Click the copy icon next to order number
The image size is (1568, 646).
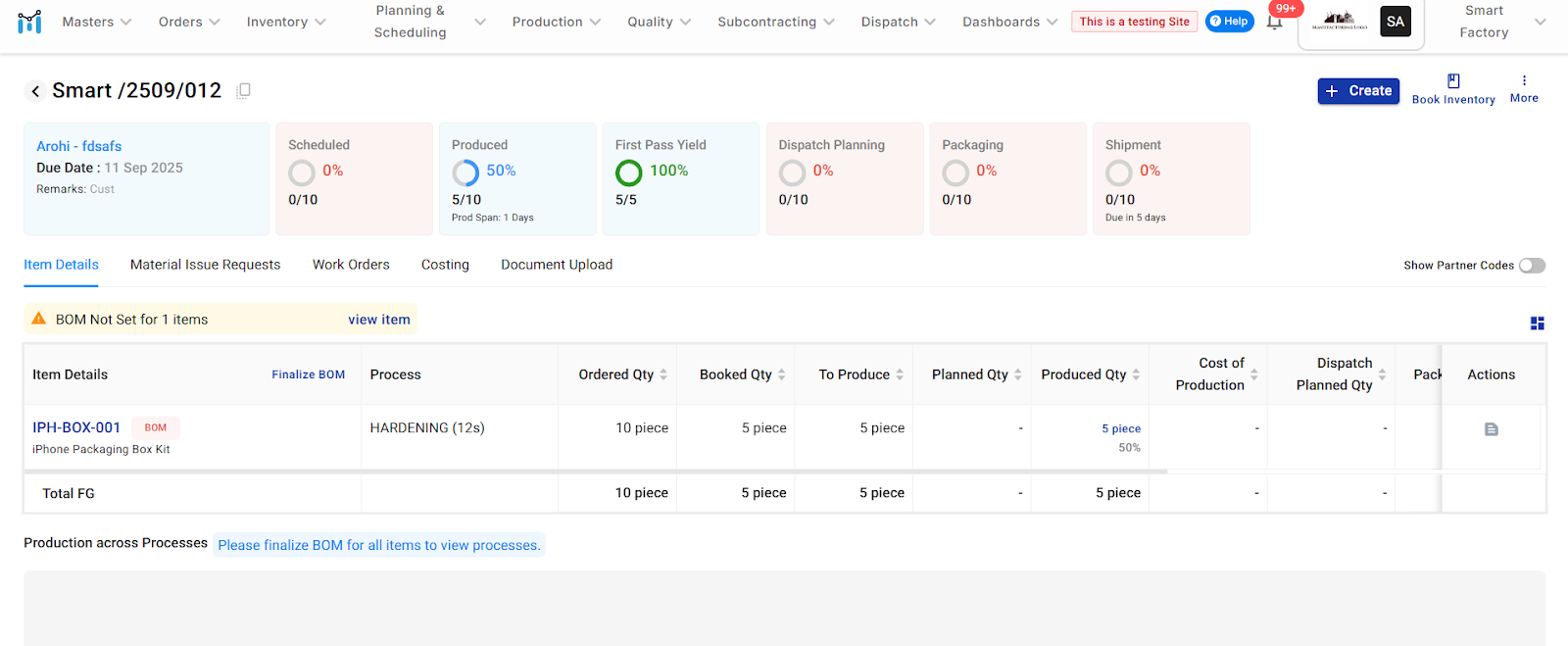click(x=244, y=90)
